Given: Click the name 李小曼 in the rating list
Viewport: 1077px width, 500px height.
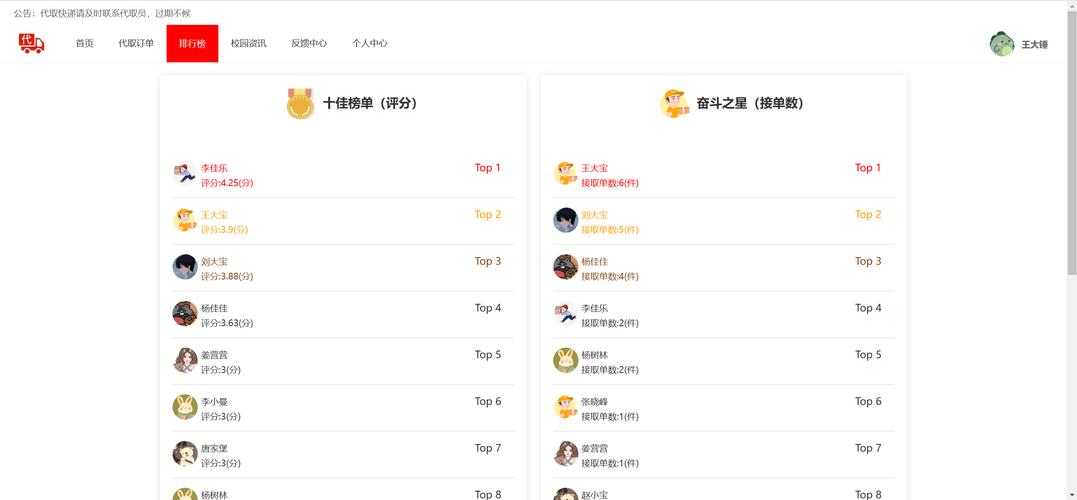Looking at the screenshot, I should [x=214, y=402].
